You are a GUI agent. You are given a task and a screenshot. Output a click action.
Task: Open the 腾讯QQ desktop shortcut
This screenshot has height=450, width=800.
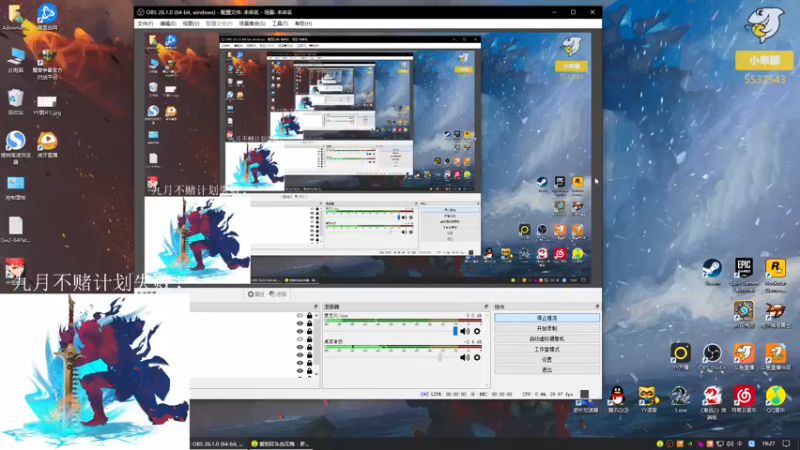click(x=617, y=399)
